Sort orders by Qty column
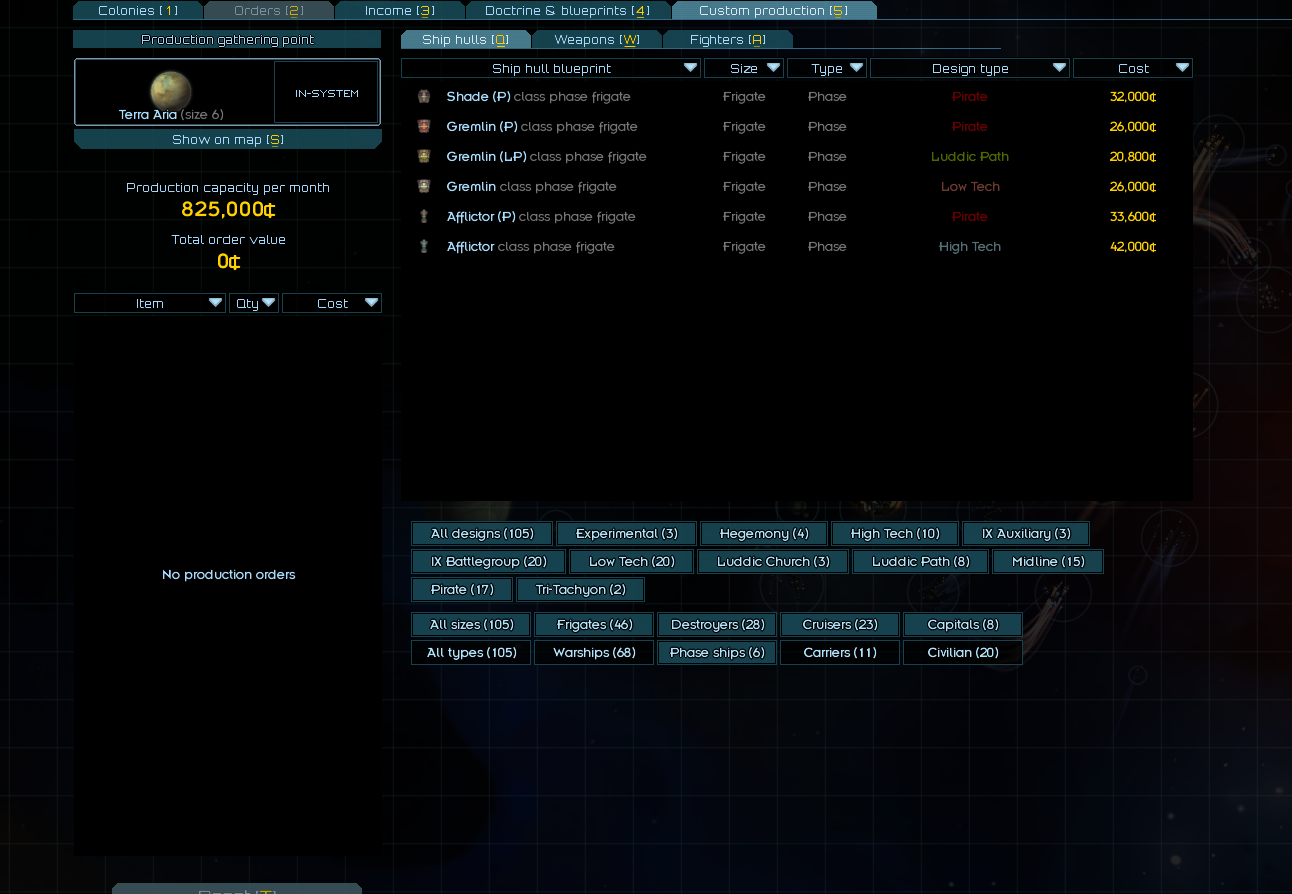 click(254, 303)
